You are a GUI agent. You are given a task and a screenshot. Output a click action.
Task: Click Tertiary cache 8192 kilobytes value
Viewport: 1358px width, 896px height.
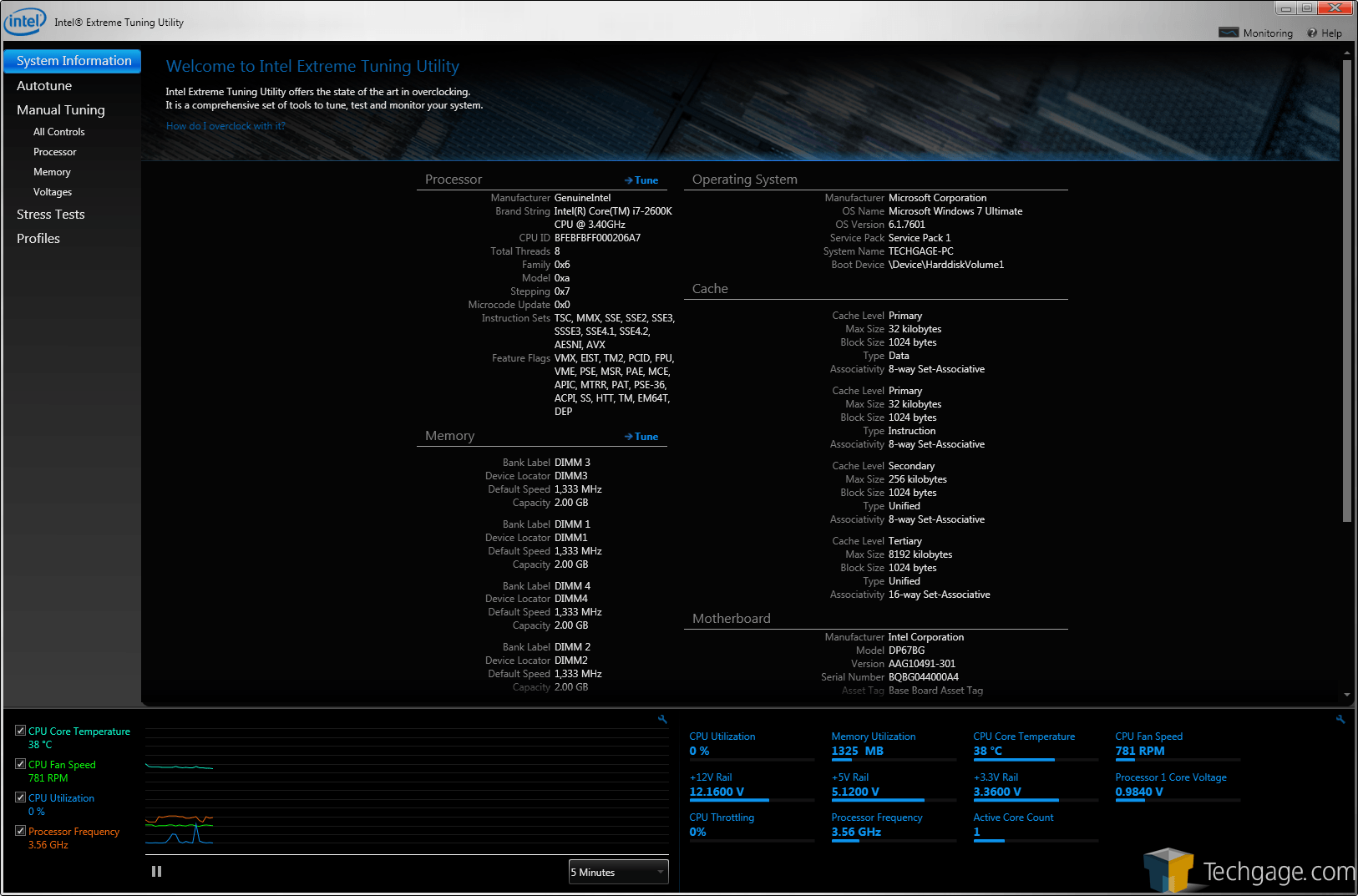click(x=920, y=554)
